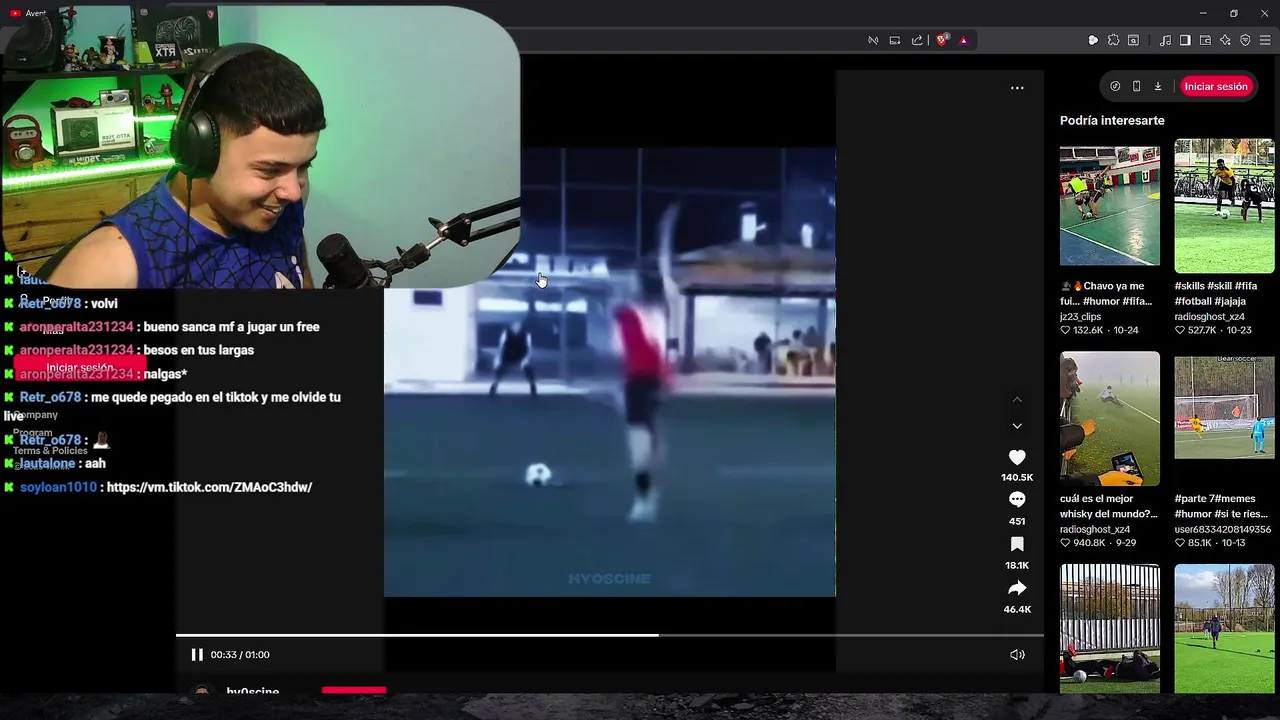Open the browser hamburger main menu
Screen dimensions: 1280x720
point(1265,40)
